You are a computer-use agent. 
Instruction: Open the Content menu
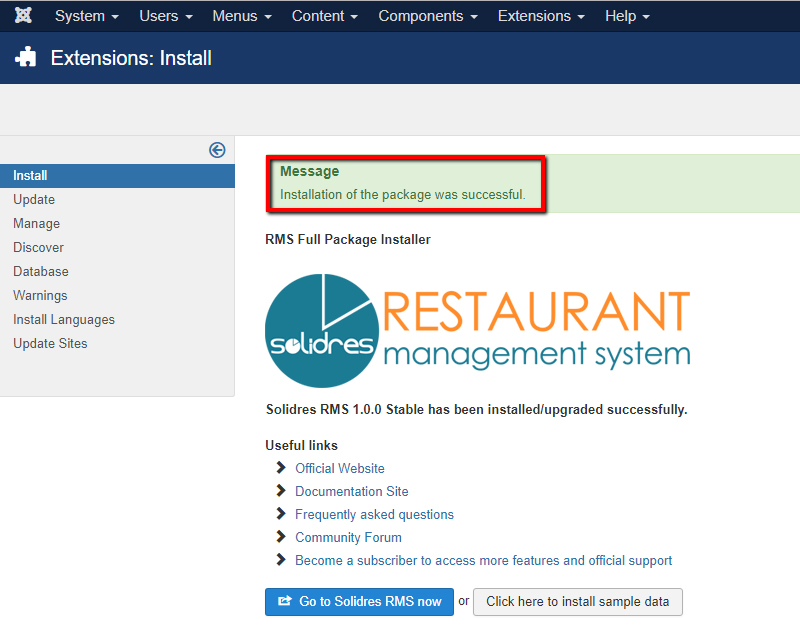[x=325, y=16]
